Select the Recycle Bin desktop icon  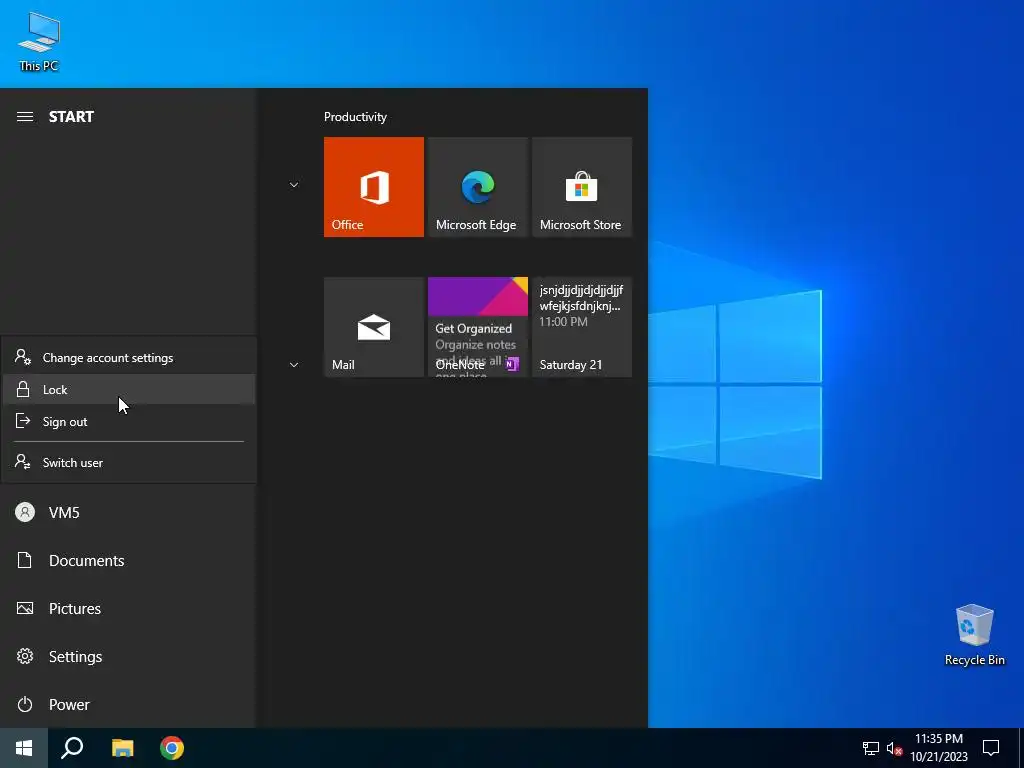click(x=974, y=635)
